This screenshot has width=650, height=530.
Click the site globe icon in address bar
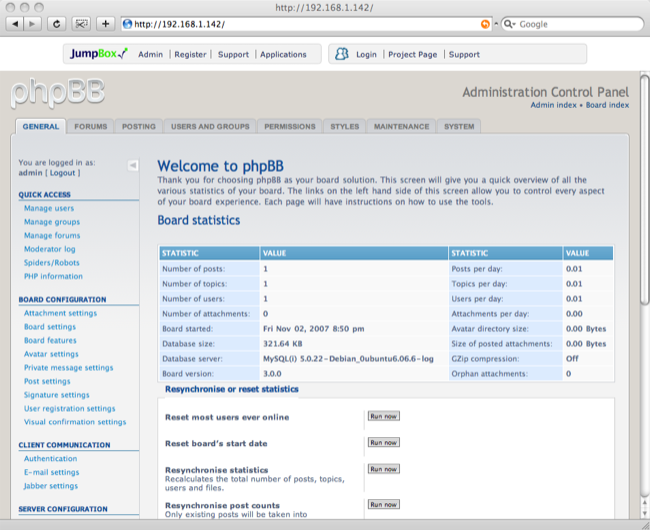128,24
